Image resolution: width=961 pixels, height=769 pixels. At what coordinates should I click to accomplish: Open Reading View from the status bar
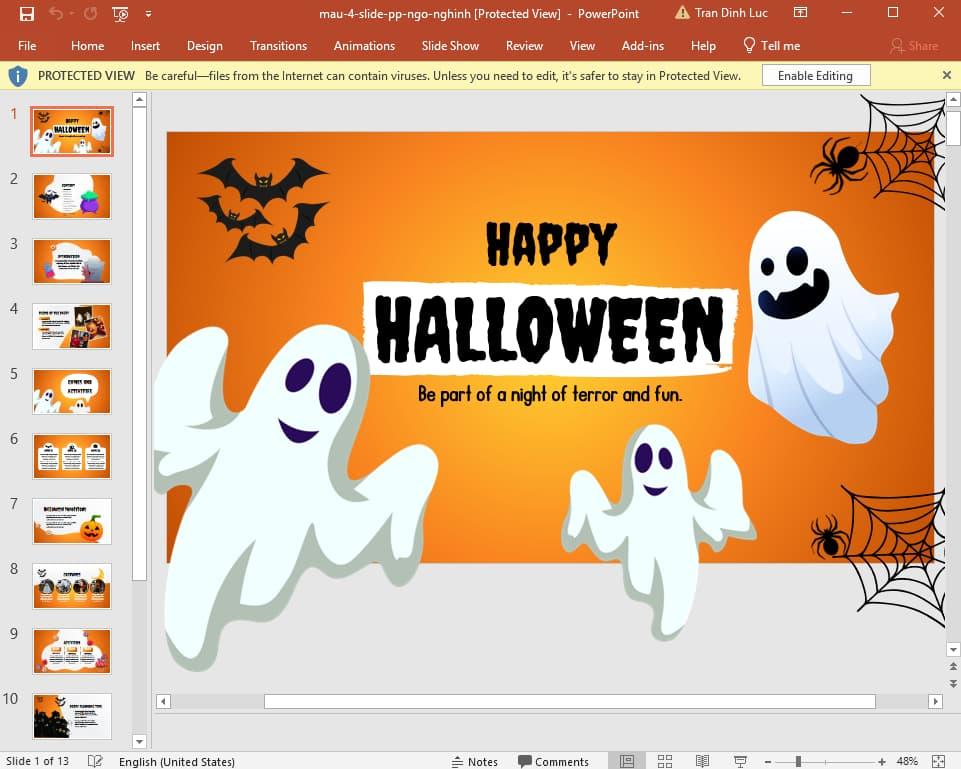[703, 761]
